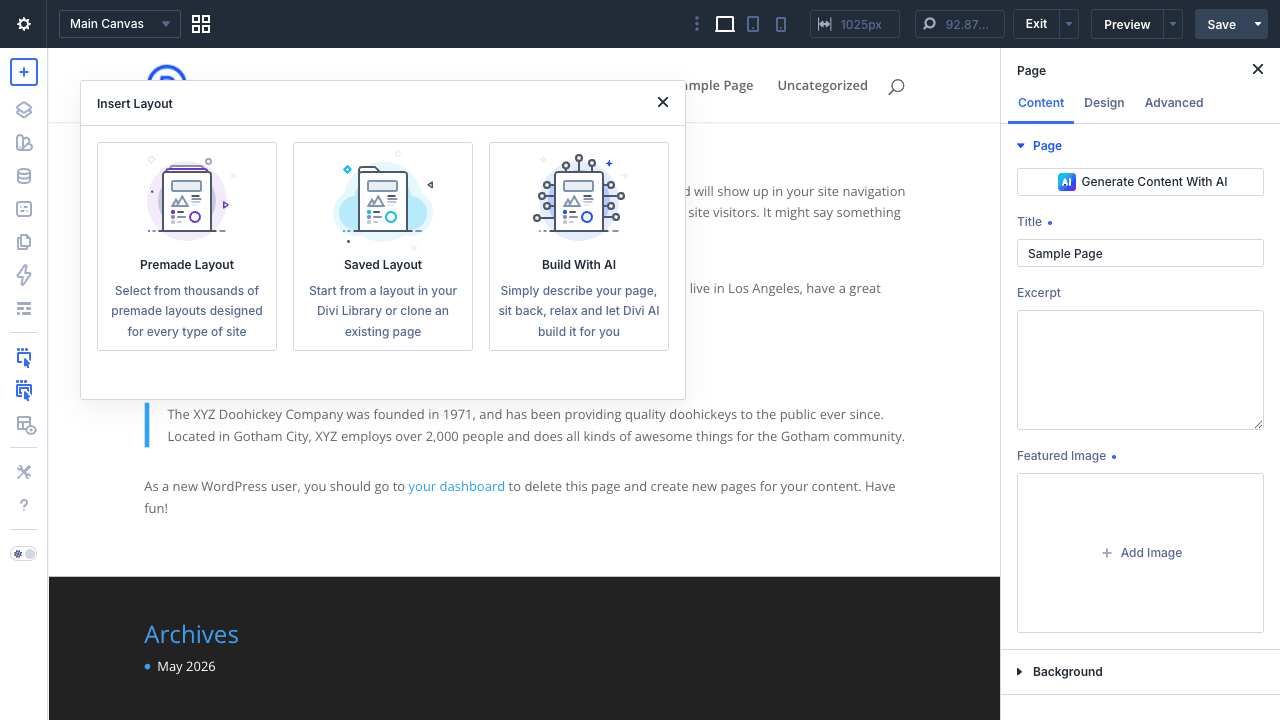Follow the 'your dashboard' link
The height and width of the screenshot is (720, 1280).
(x=456, y=487)
